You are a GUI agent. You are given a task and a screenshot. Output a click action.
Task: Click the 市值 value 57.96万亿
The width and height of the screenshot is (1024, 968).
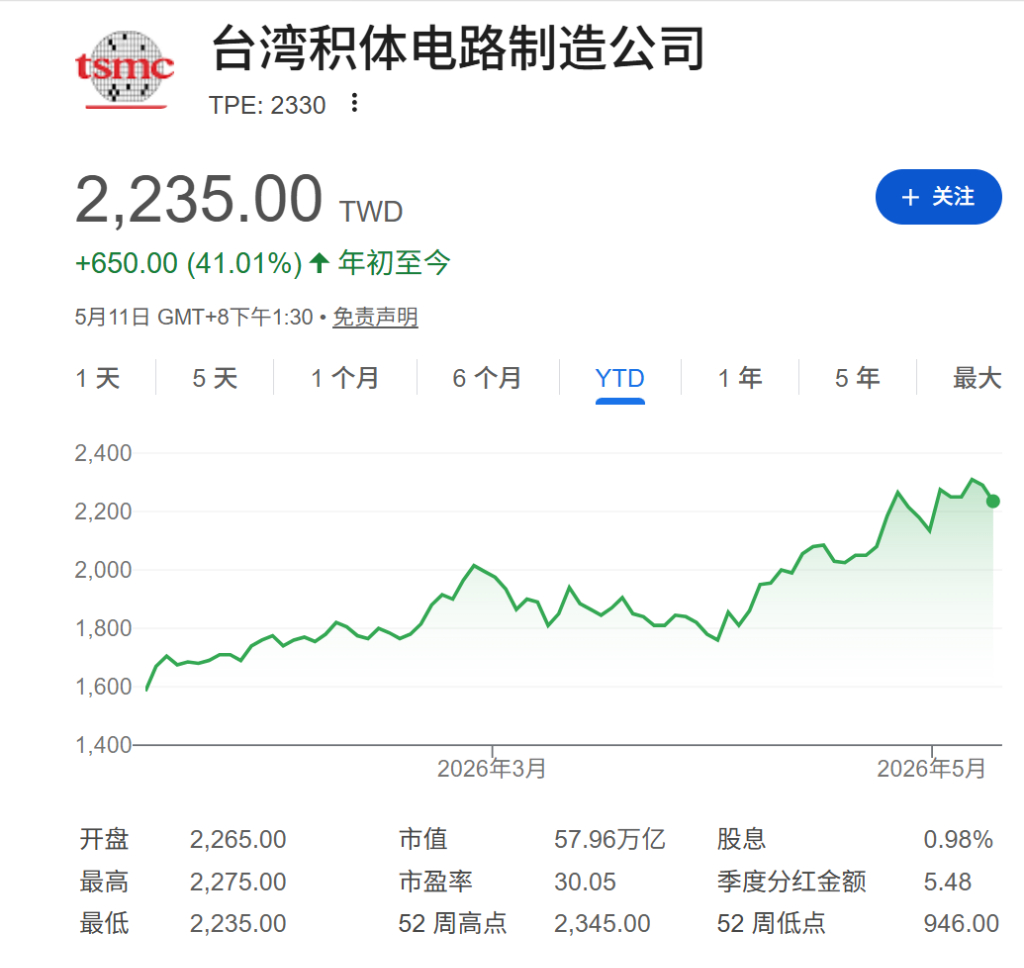(x=610, y=840)
